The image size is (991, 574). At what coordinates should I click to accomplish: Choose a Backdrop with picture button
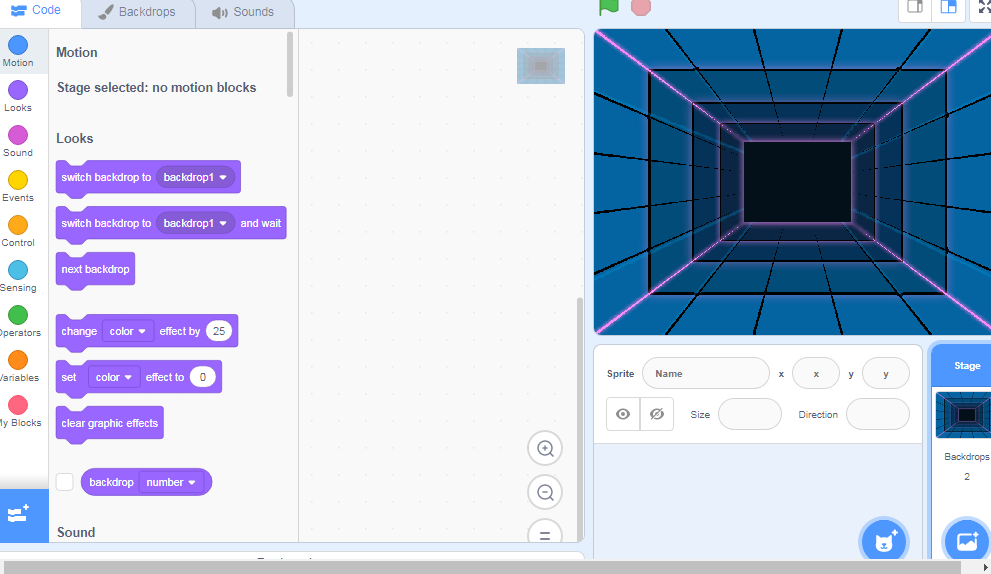click(966, 541)
